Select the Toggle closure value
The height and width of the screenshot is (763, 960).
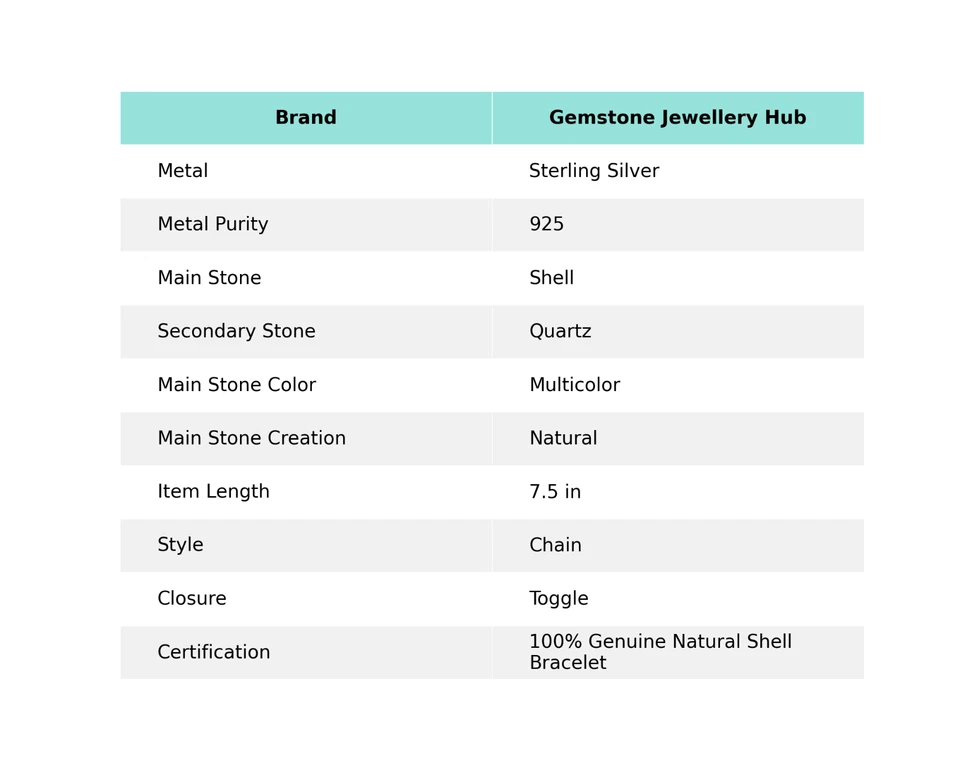tap(559, 599)
